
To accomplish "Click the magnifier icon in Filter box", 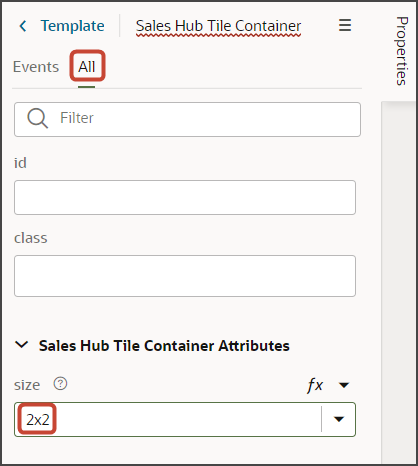I will pos(37,118).
